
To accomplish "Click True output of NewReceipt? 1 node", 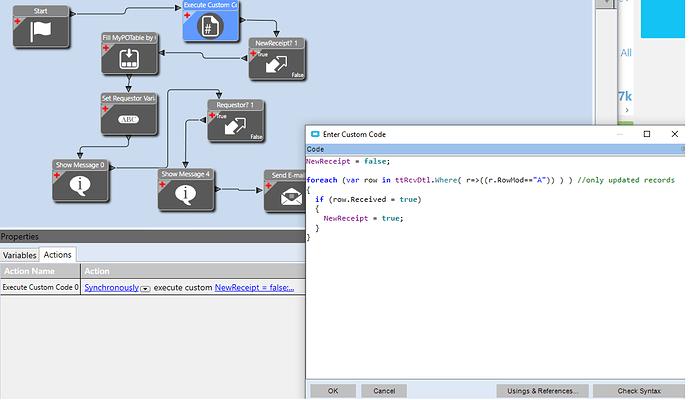I will (x=263, y=55).
